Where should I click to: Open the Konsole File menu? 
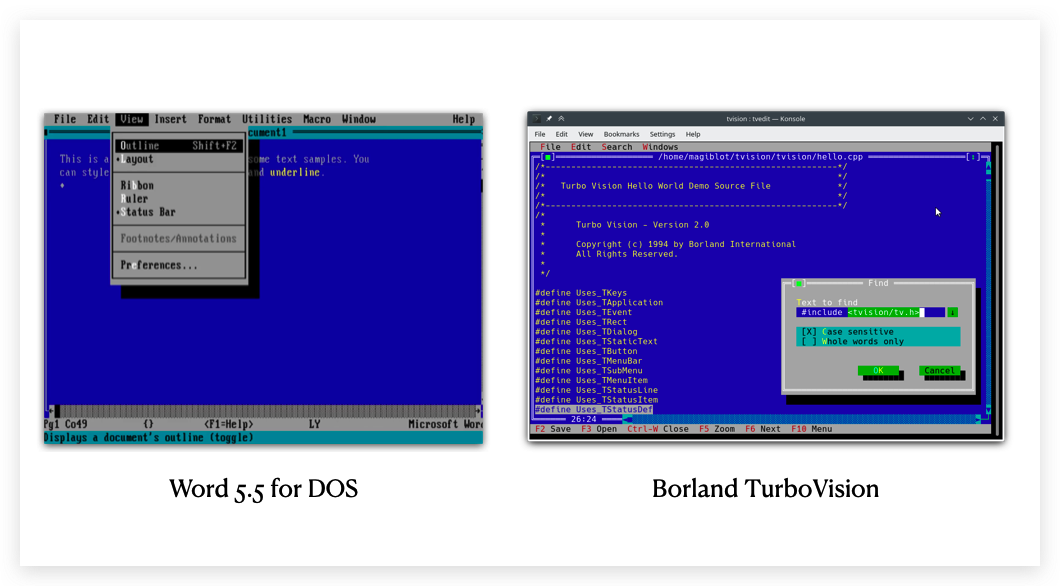[540, 134]
